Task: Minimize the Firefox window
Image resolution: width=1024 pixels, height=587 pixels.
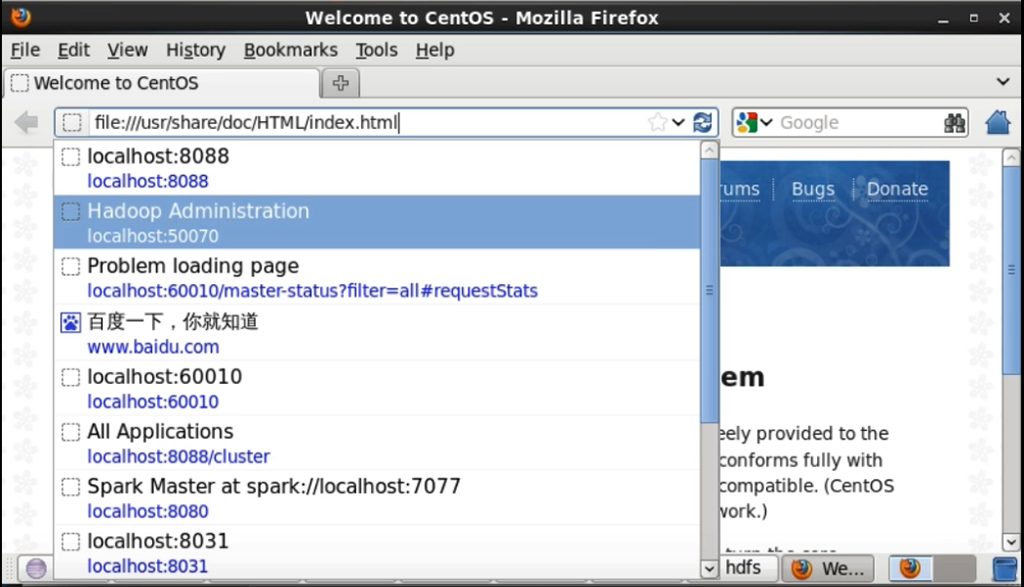Action: pyautogui.click(x=943, y=18)
